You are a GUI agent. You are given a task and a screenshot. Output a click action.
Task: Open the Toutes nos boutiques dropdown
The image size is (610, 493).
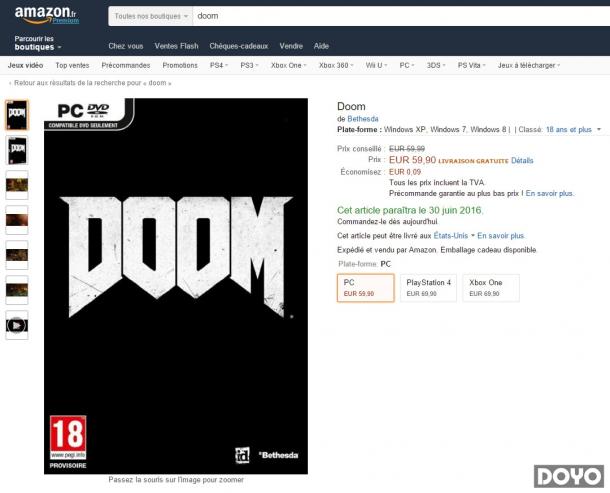point(151,16)
